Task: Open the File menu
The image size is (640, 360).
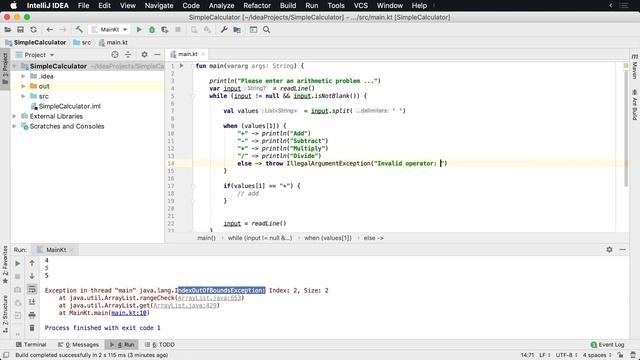Action: pos(83,6)
